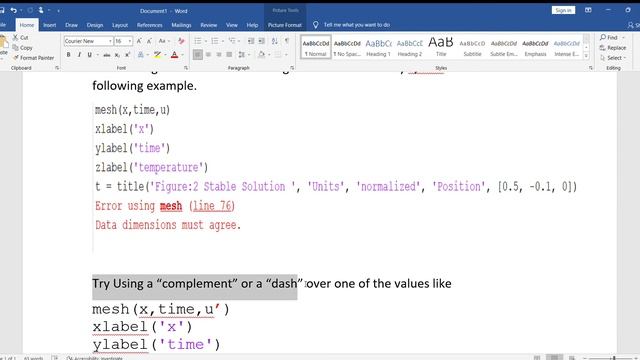Screen dimensions: 640x360
Task: Toggle Center paragraph alignment
Action: tap(208, 55)
